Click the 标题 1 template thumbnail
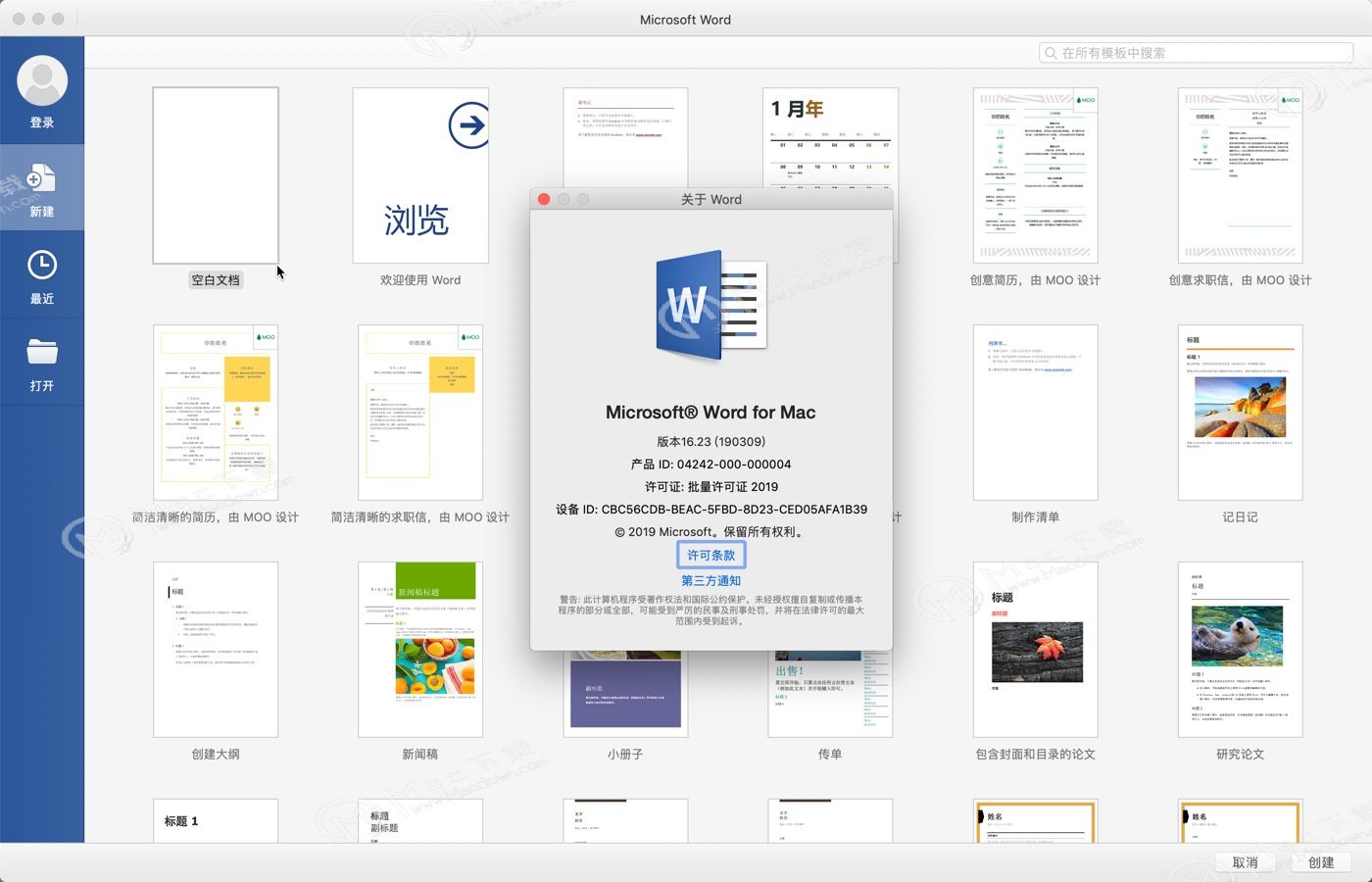 [216, 820]
